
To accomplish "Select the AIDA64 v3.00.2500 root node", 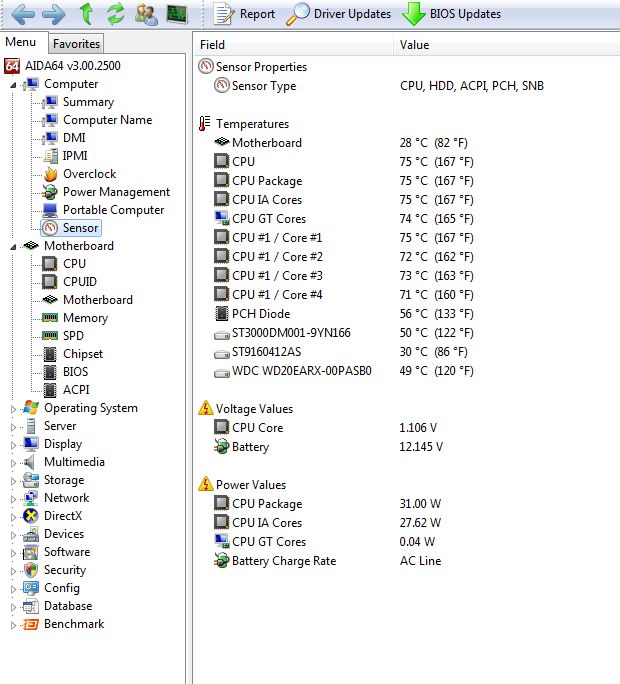I will click(72, 66).
